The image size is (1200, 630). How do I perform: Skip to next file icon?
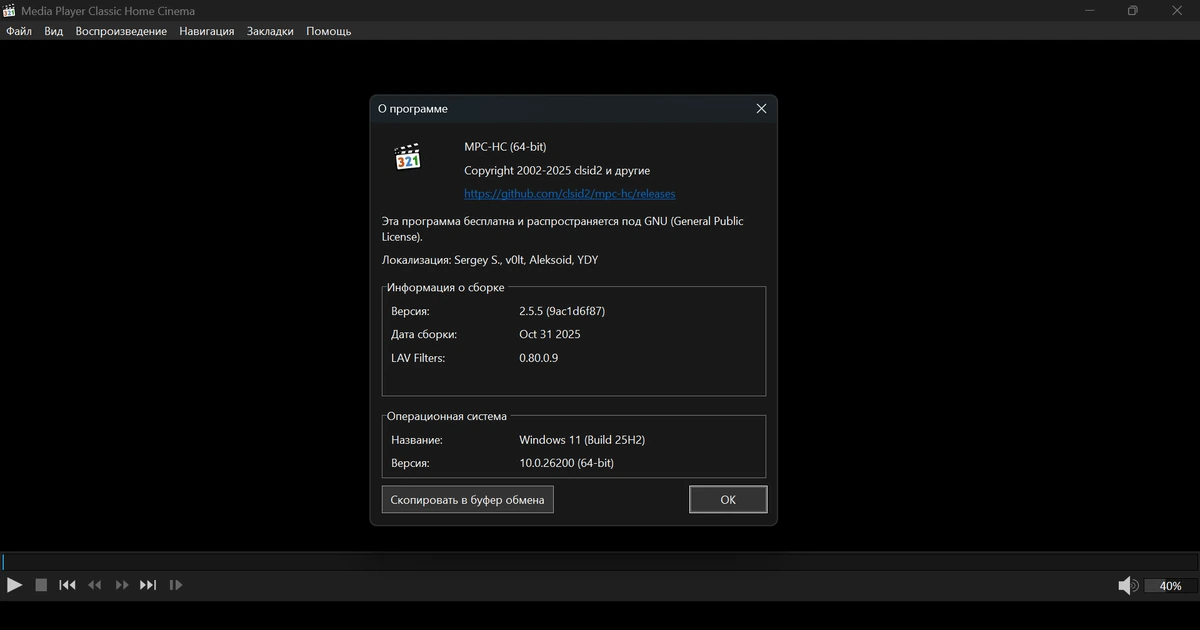pyautogui.click(x=148, y=585)
